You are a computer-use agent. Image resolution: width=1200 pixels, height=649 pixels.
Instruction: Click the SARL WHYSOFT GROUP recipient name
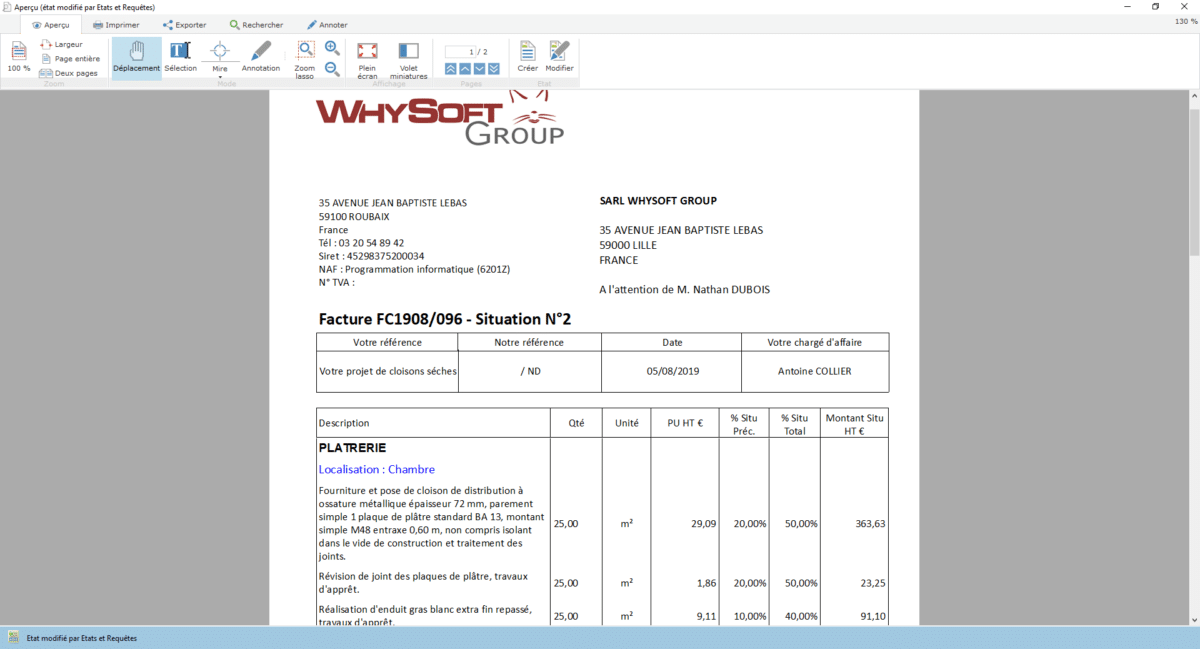tap(658, 200)
